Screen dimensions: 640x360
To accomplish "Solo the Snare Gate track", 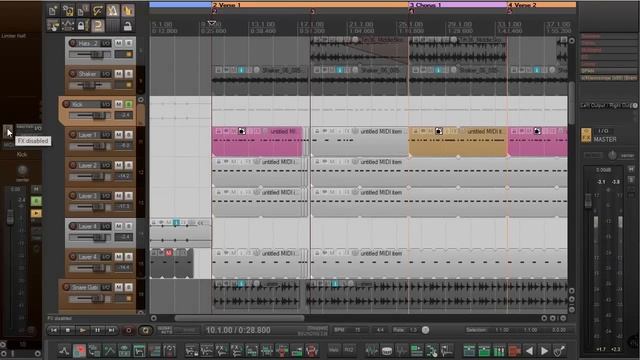I will [129, 287].
